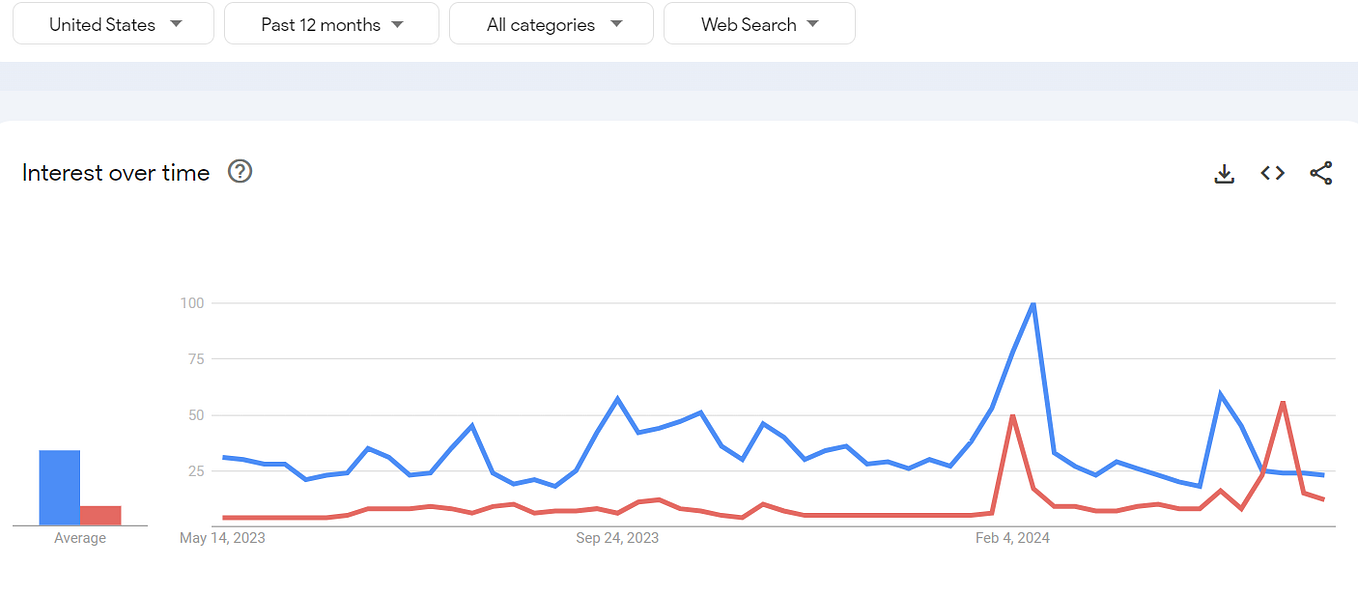Open help for Interest over time
The width and height of the screenshot is (1358, 596).
coord(240,171)
